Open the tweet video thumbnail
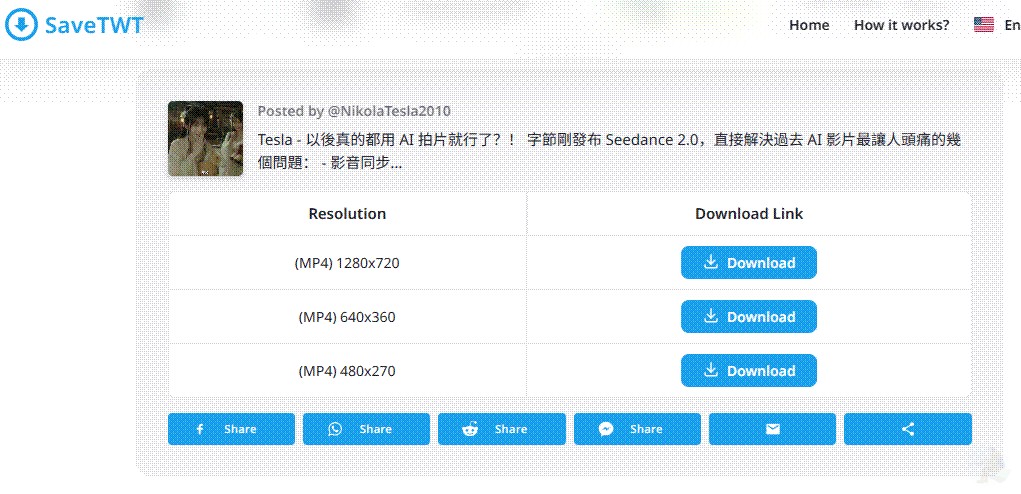Screen dimensions: 1021x494 pos(205,139)
